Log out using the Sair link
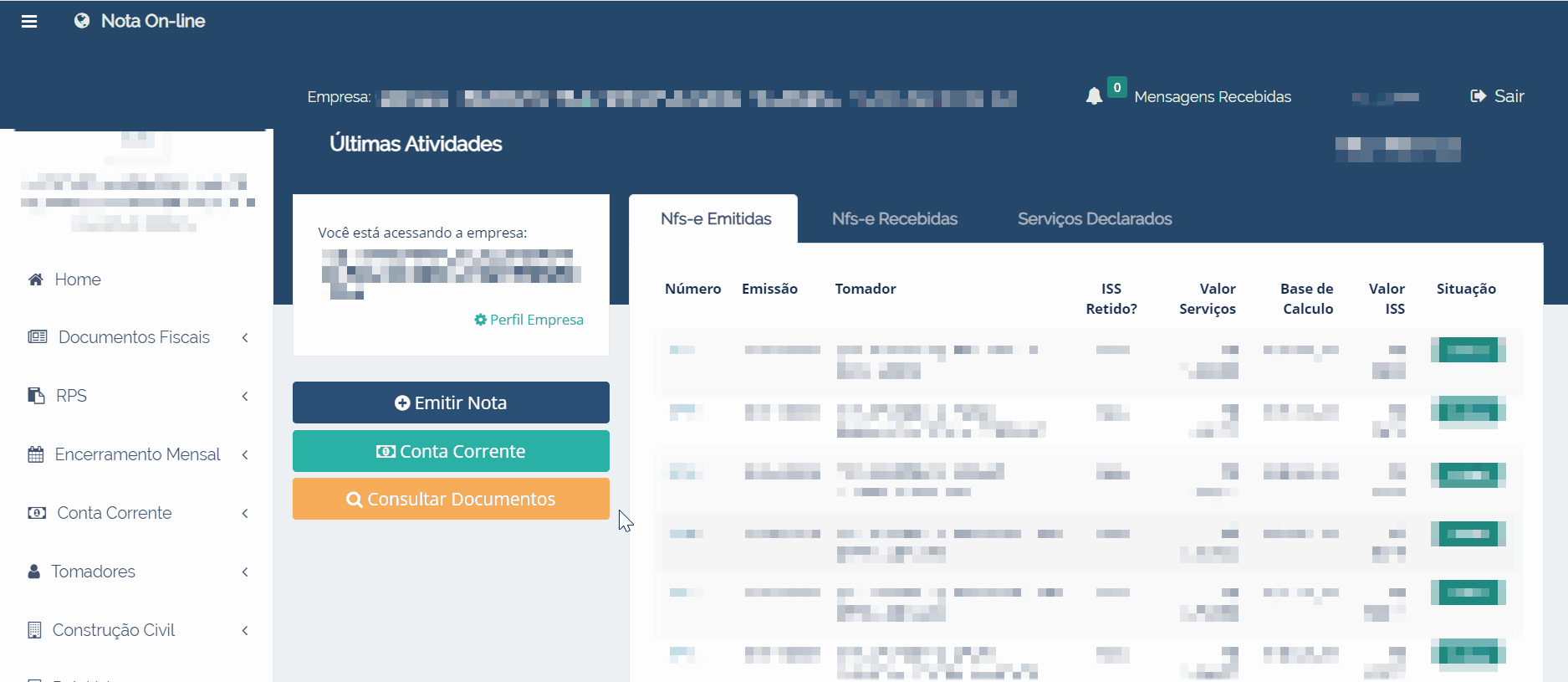 point(1498,96)
